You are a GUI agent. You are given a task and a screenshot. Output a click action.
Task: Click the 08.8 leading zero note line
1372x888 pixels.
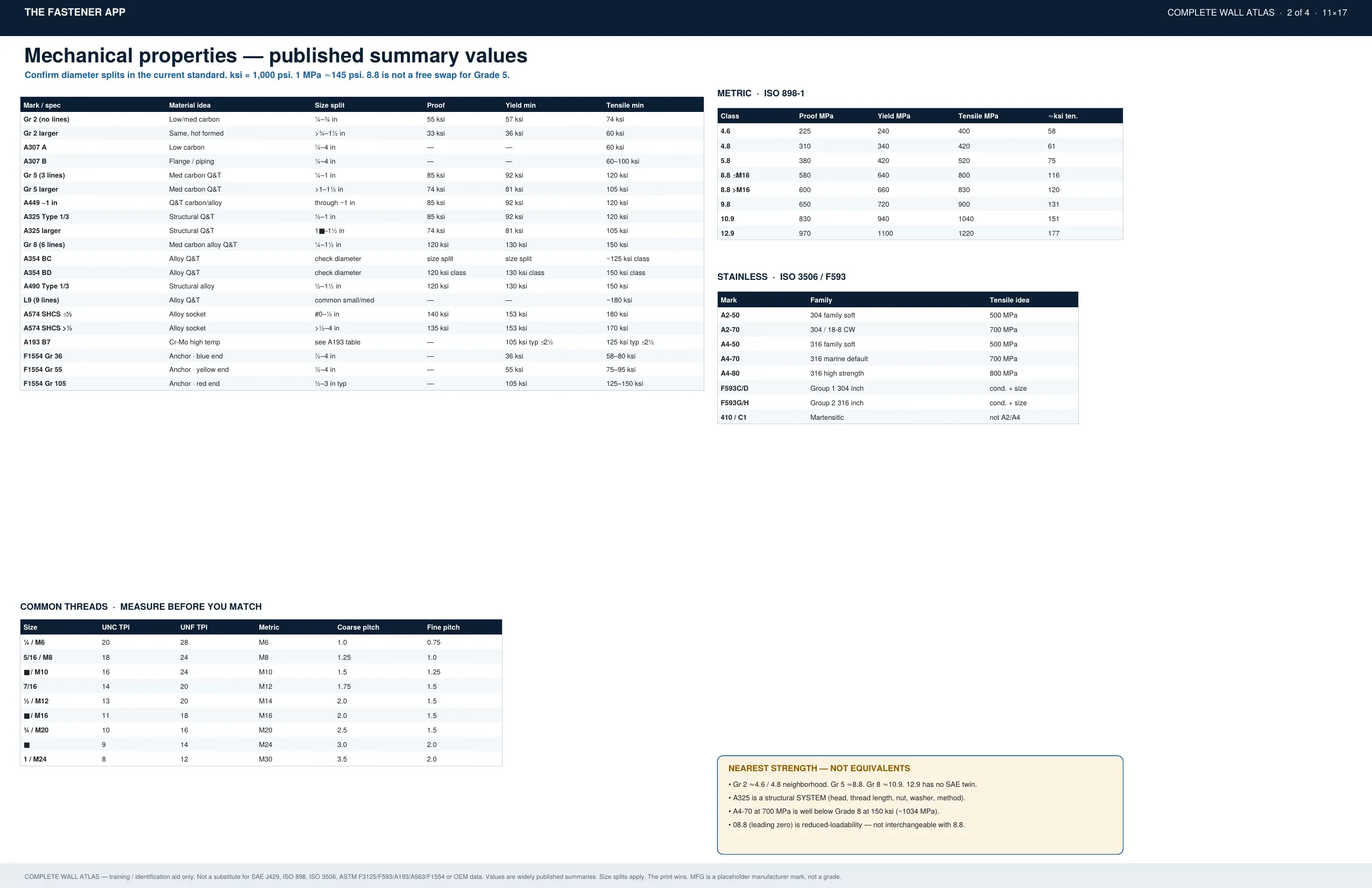847,825
